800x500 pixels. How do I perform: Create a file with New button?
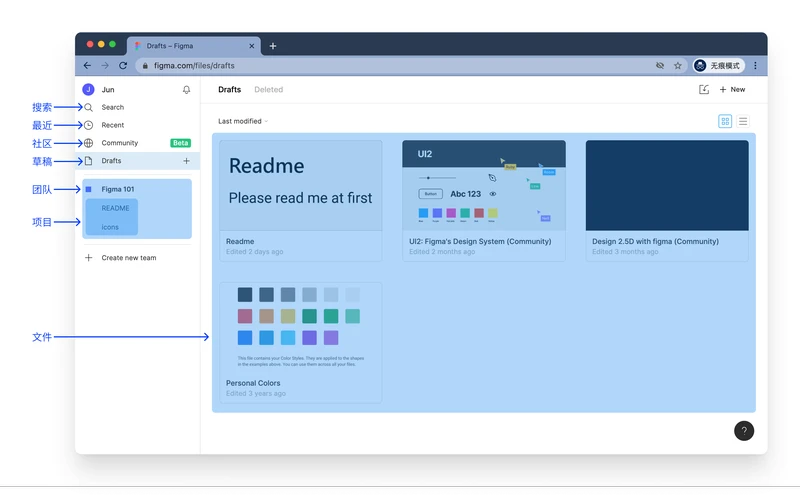click(732, 89)
